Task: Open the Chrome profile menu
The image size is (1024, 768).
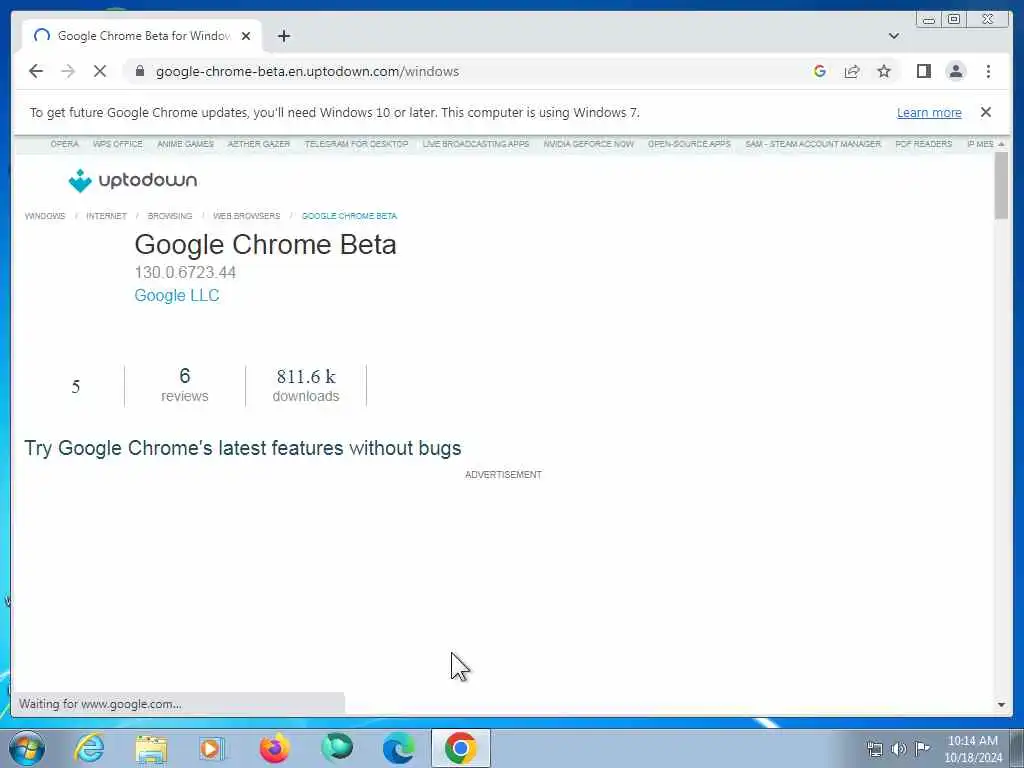Action: 956,71
